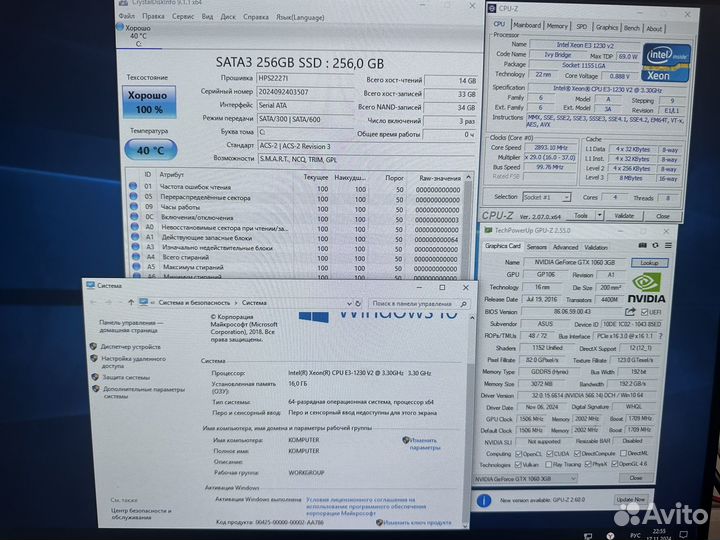Click computer icon in System address bar

144,302
